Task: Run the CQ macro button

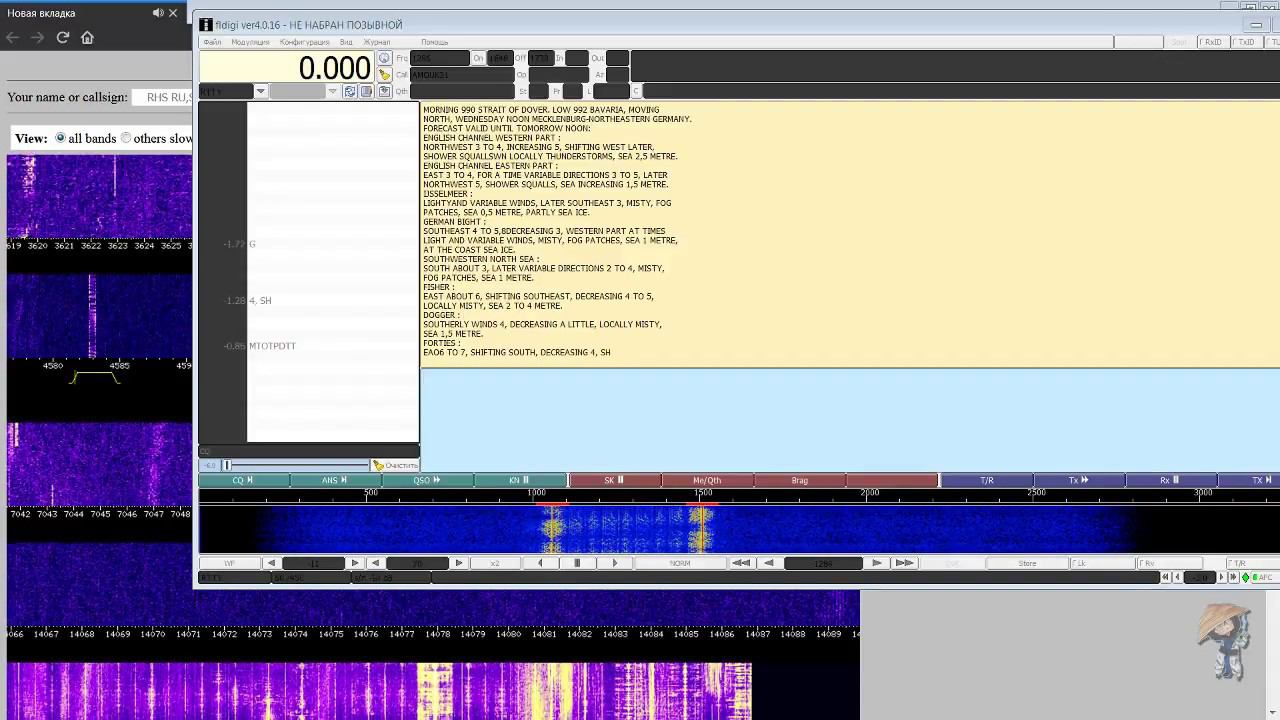Action: point(243,480)
